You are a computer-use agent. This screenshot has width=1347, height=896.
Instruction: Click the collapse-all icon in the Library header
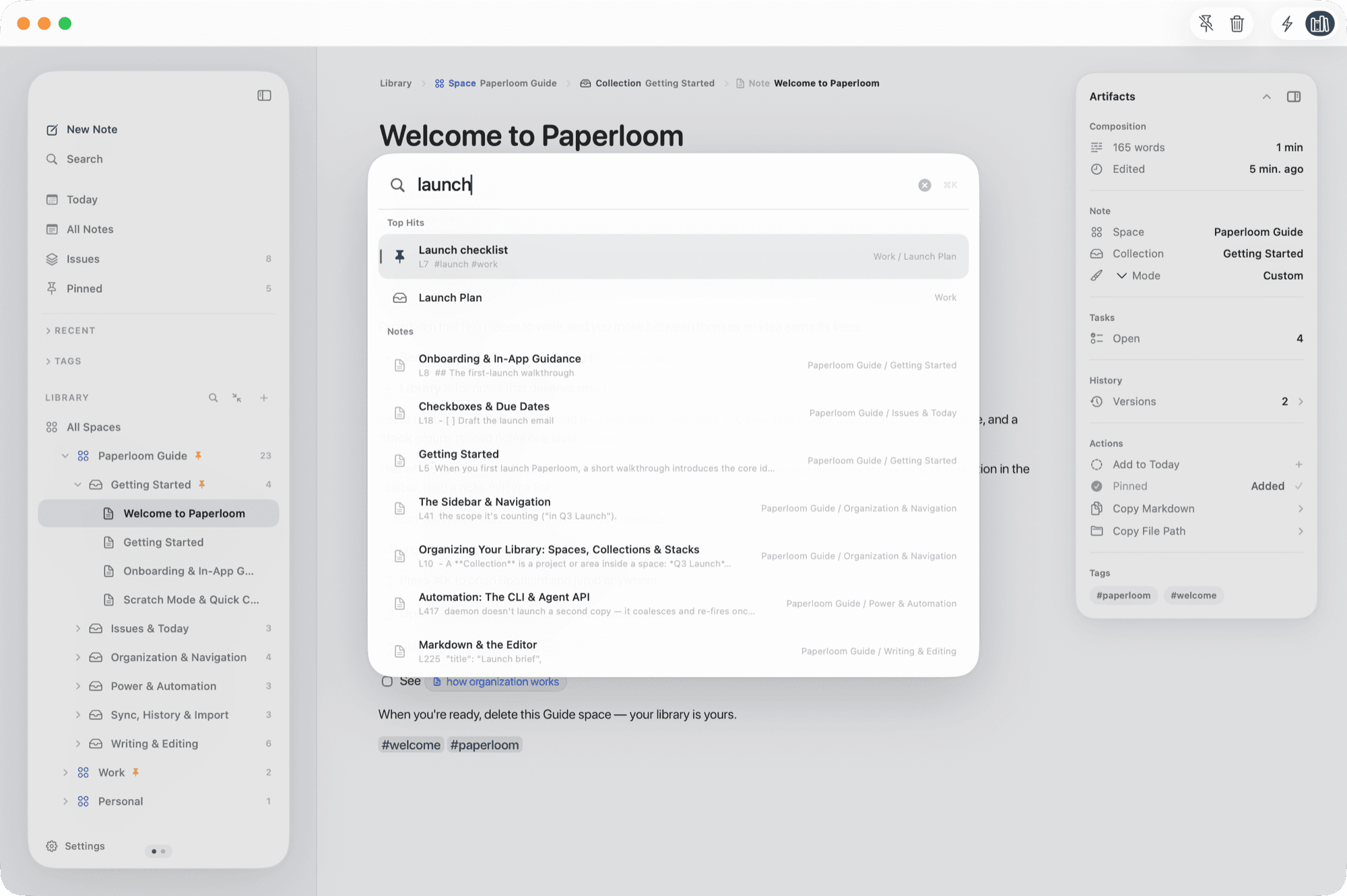pos(237,398)
